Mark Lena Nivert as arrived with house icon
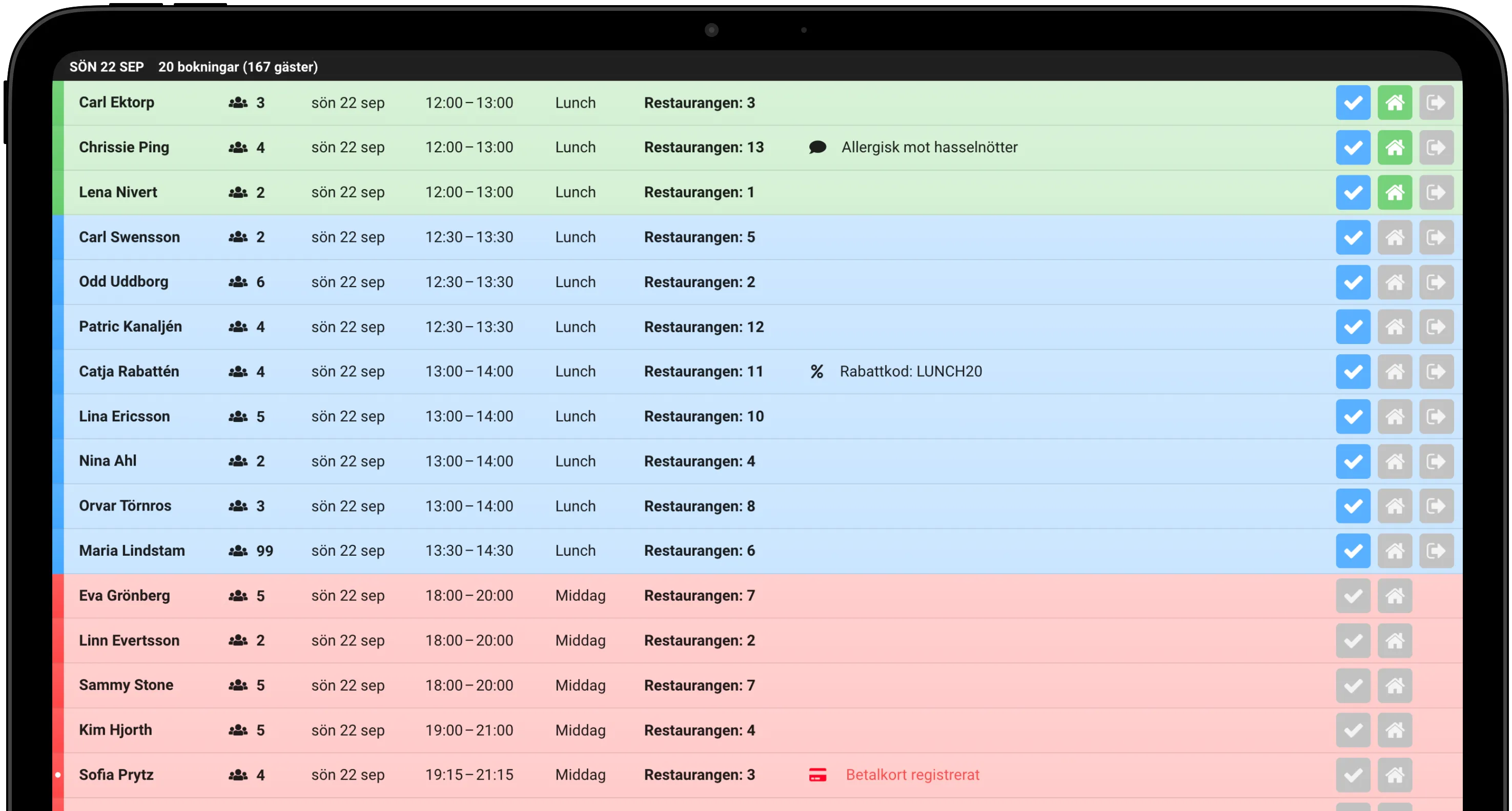Screen dimensions: 1512x811 [x=1395, y=193]
